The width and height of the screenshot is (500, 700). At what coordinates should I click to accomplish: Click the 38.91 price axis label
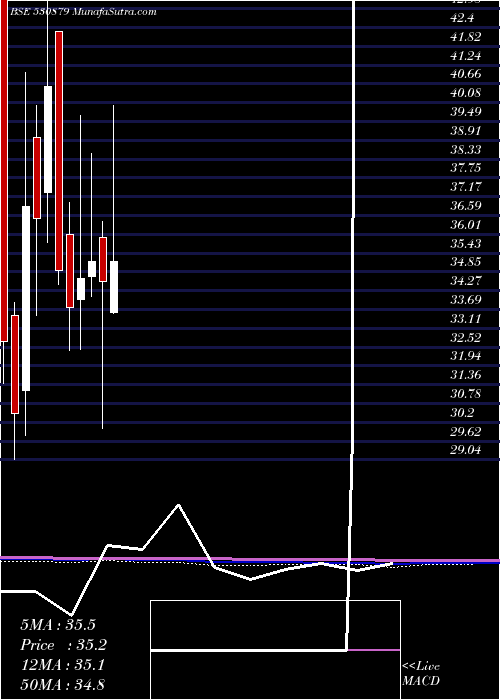(466, 131)
